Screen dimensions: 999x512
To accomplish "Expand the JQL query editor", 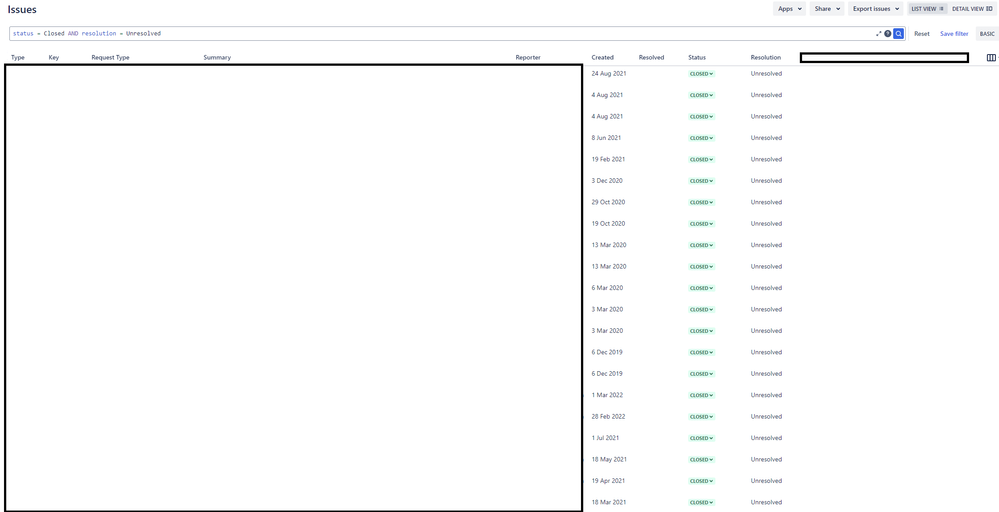I will [879, 34].
